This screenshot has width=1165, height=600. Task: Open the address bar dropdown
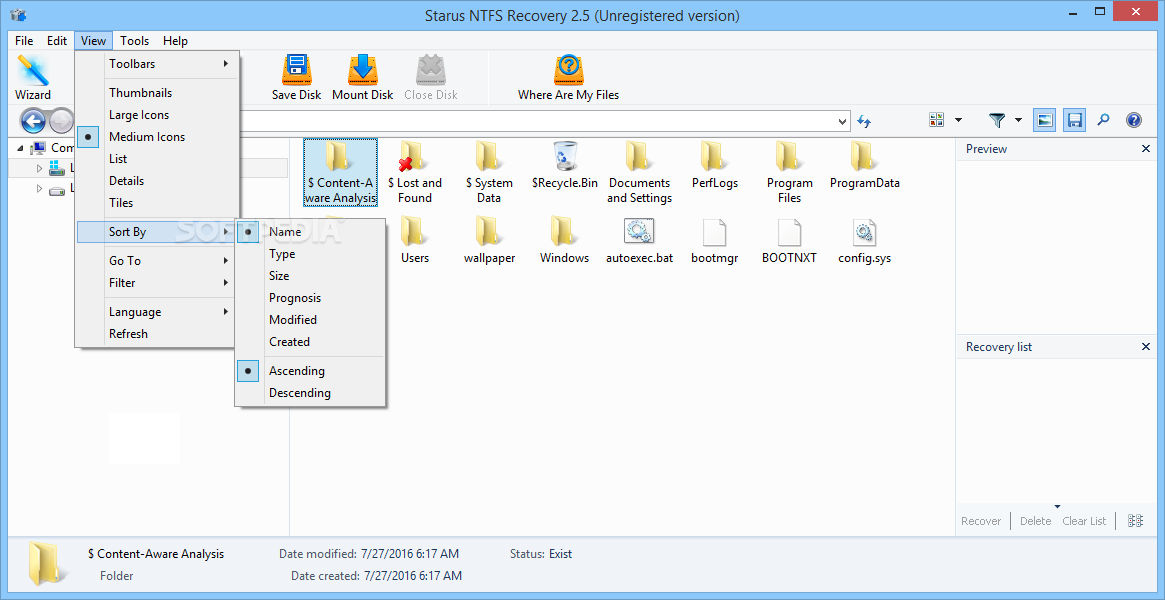843,120
